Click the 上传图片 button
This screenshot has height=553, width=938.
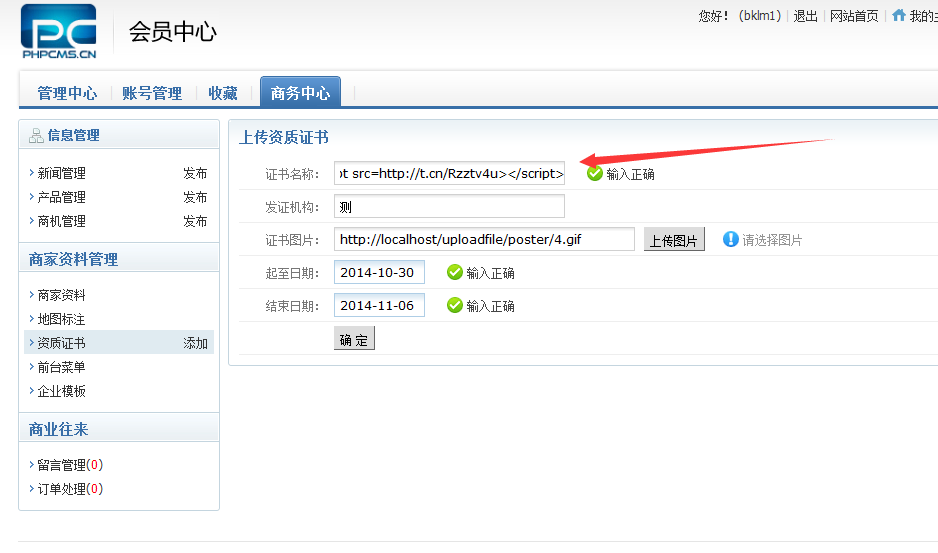674,239
